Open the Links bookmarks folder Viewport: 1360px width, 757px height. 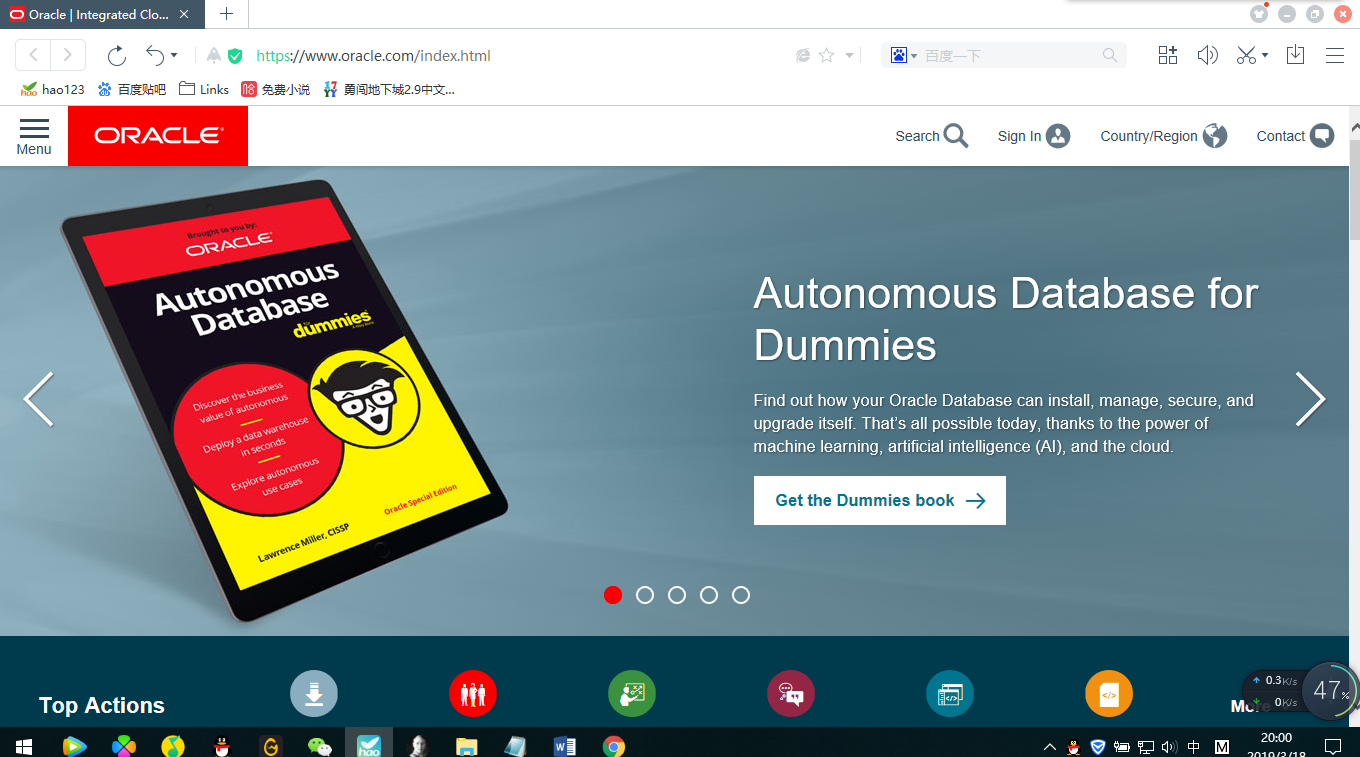click(x=204, y=89)
